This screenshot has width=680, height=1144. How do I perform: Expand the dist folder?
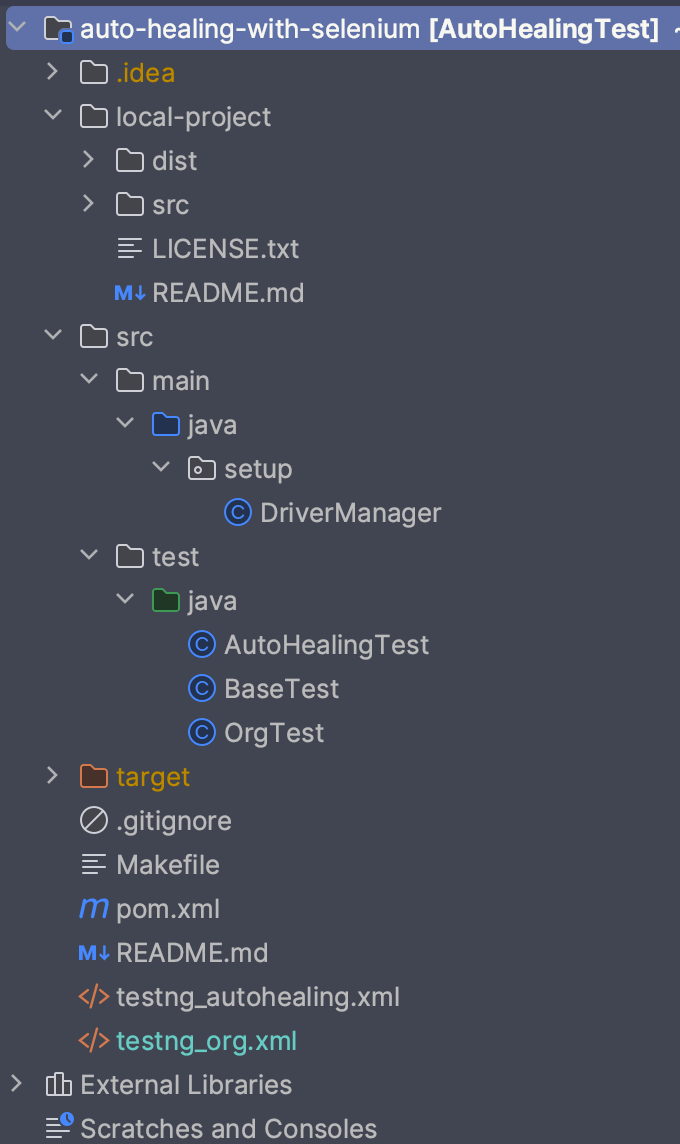[x=88, y=160]
